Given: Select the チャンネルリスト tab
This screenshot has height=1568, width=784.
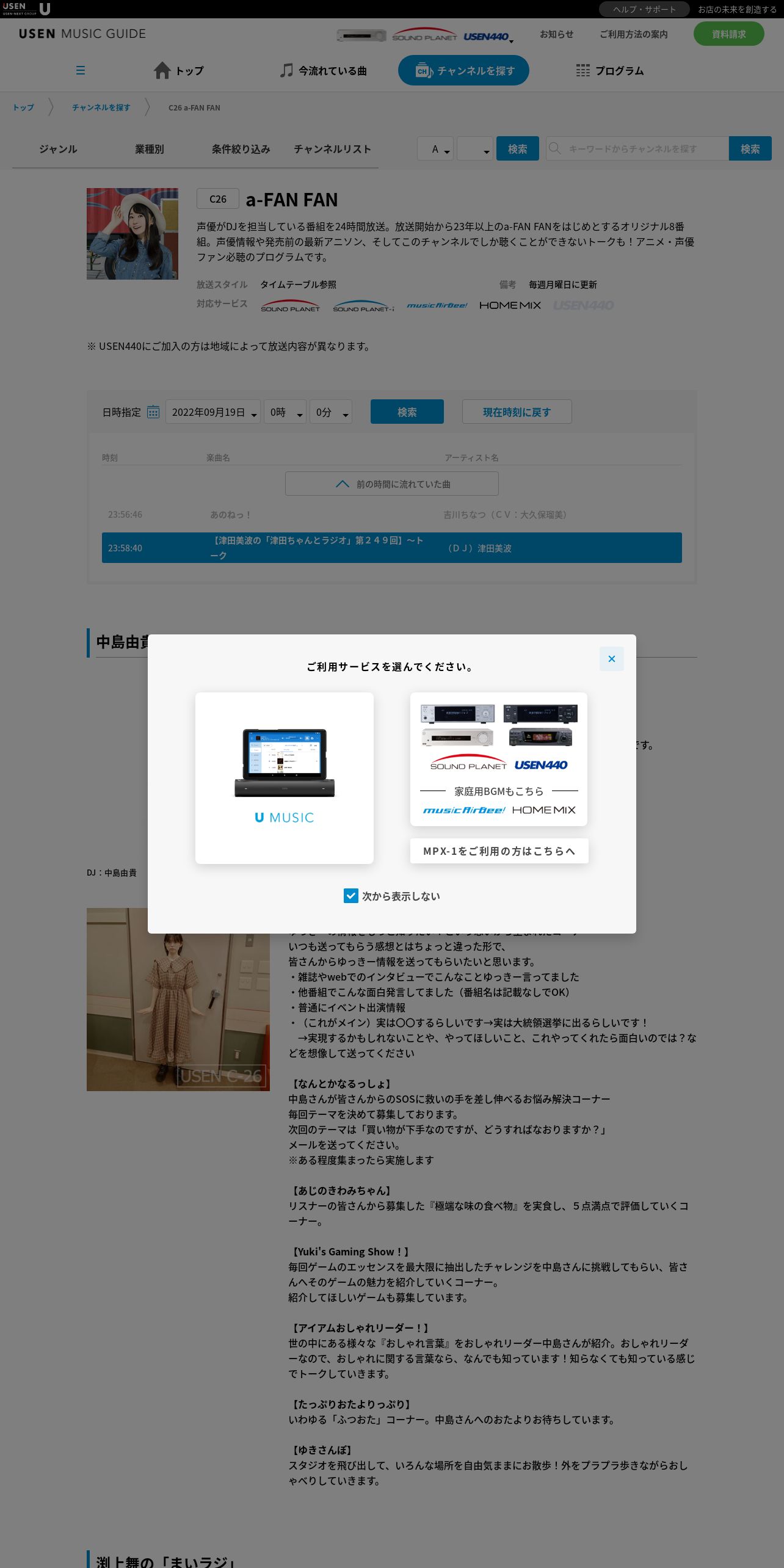Looking at the screenshot, I should point(333,149).
